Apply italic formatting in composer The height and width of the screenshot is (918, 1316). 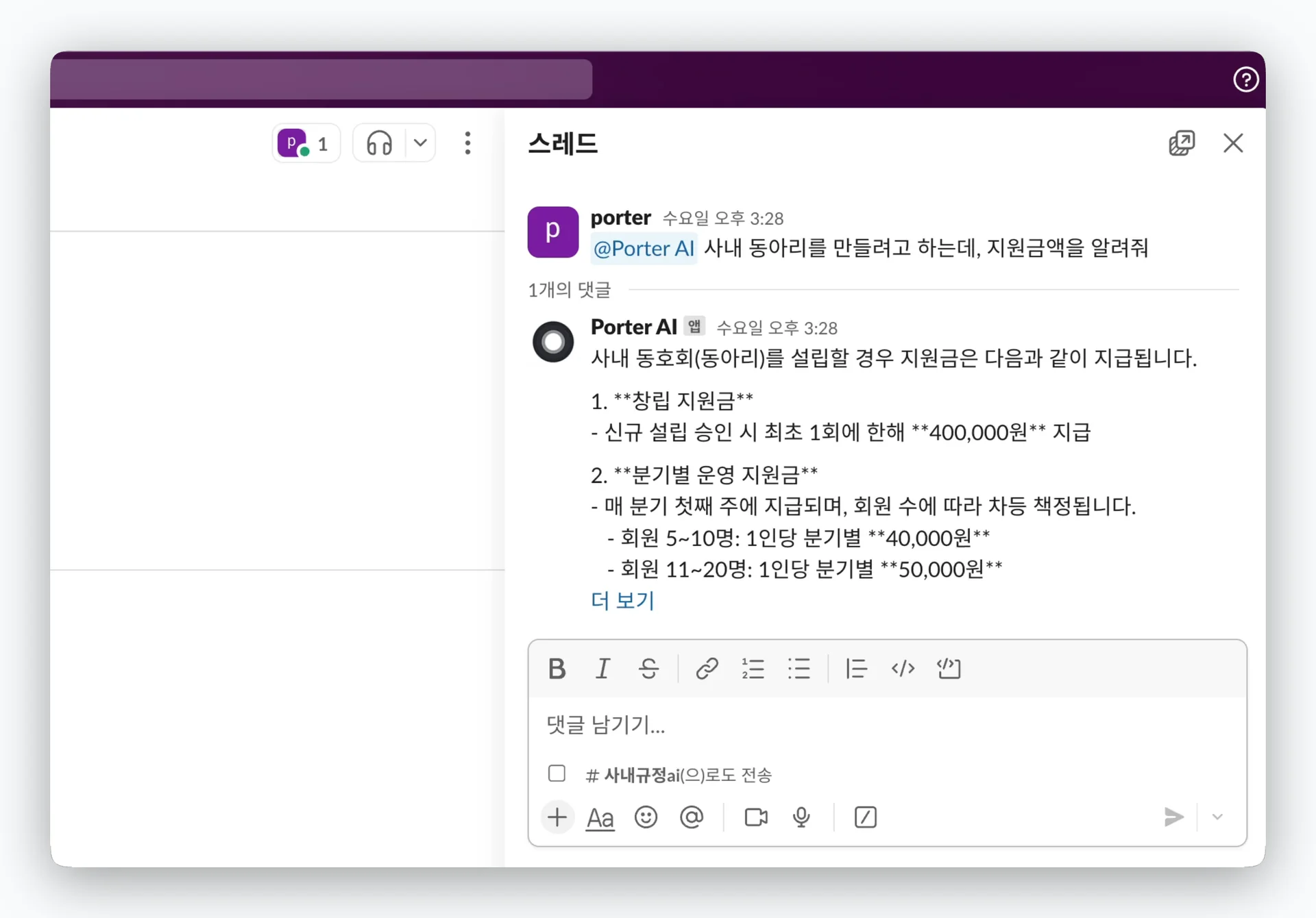tap(602, 668)
